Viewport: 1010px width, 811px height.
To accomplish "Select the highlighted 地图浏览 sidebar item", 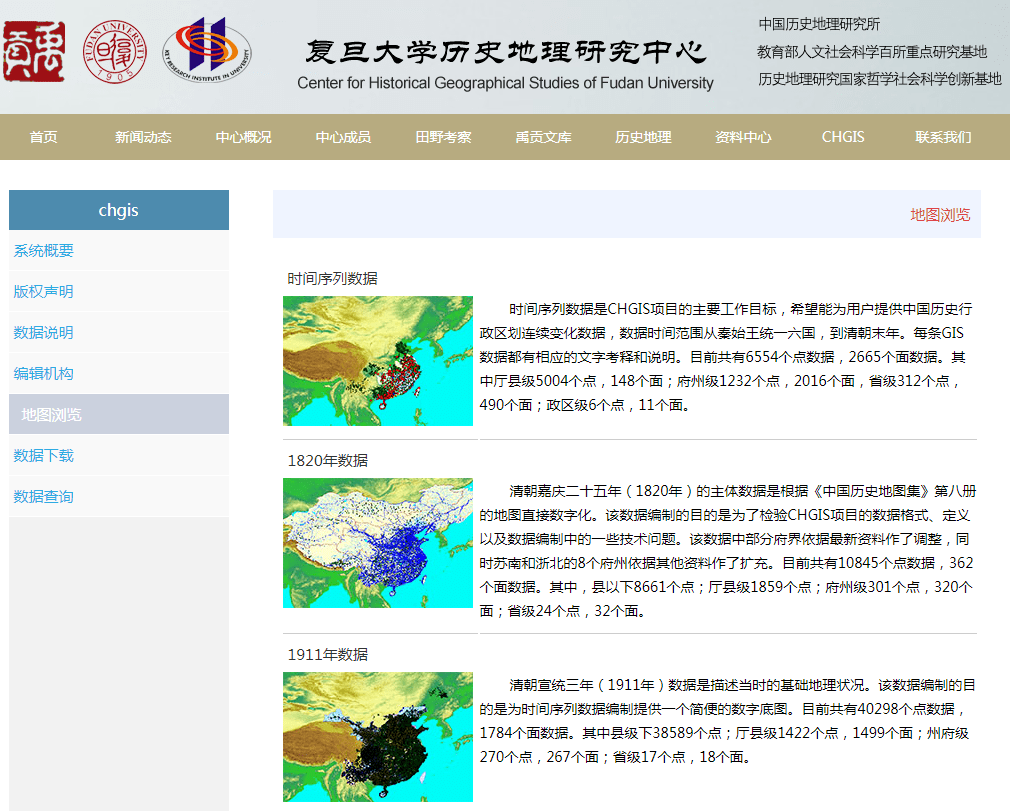I will click(119, 414).
